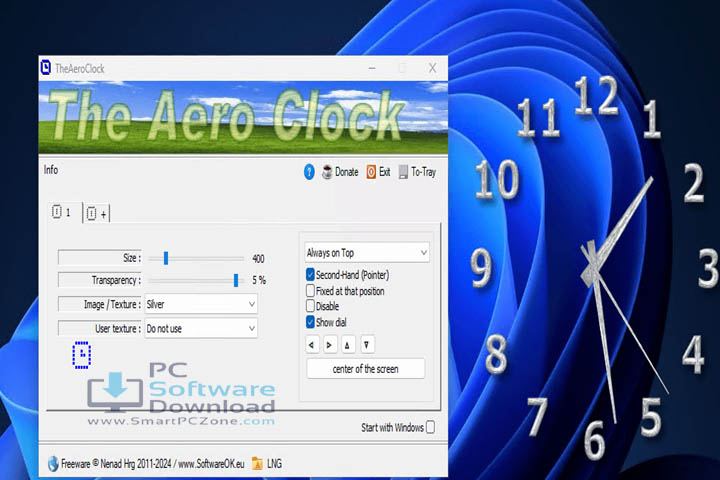The width and height of the screenshot is (720, 480).
Task: Open the Info menu
Action: point(51,170)
